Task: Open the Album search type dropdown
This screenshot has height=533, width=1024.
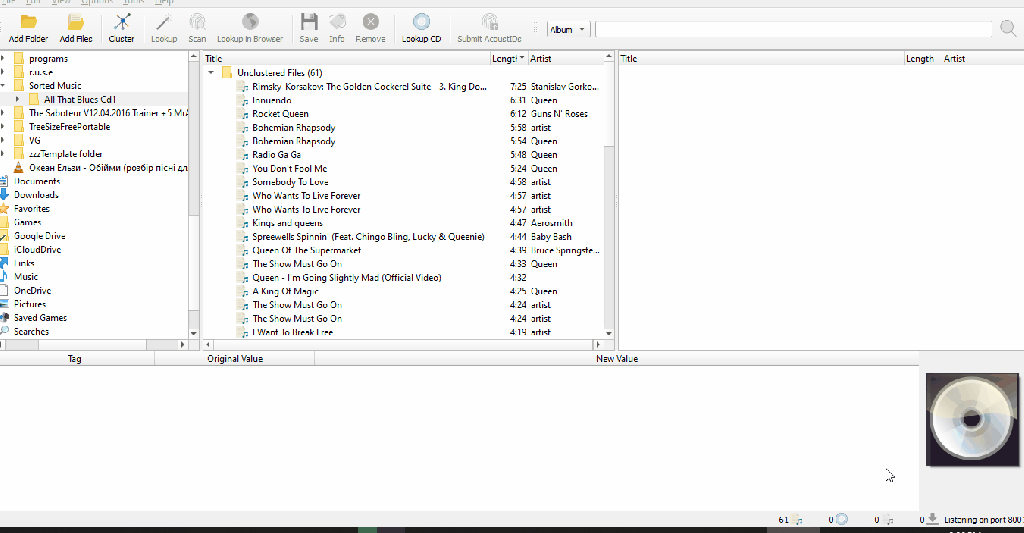Action: click(x=569, y=30)
